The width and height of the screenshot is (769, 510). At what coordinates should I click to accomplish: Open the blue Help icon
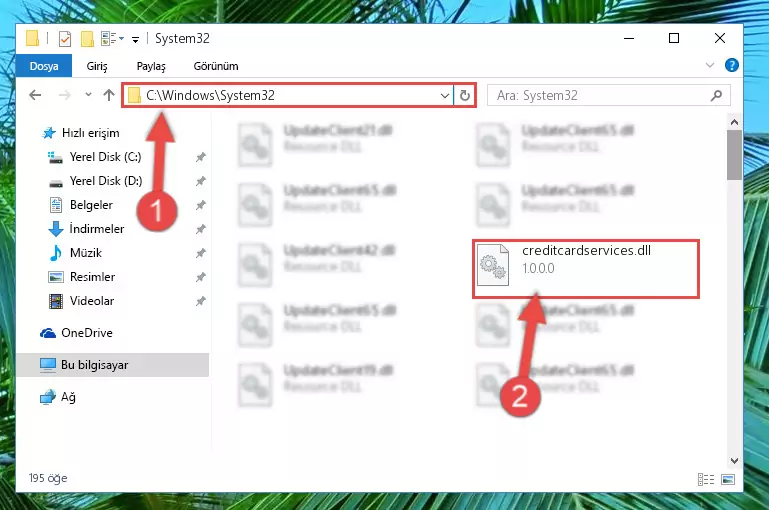(x=732, y=65)
